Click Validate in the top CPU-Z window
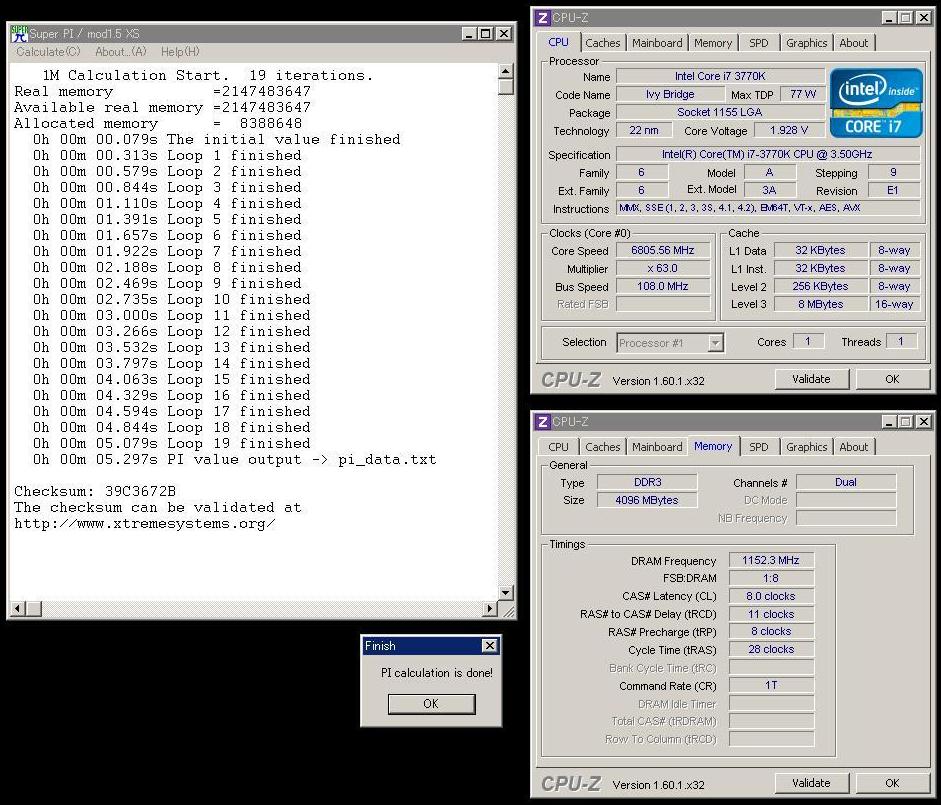941x805 pixels. tap(811, 379)
